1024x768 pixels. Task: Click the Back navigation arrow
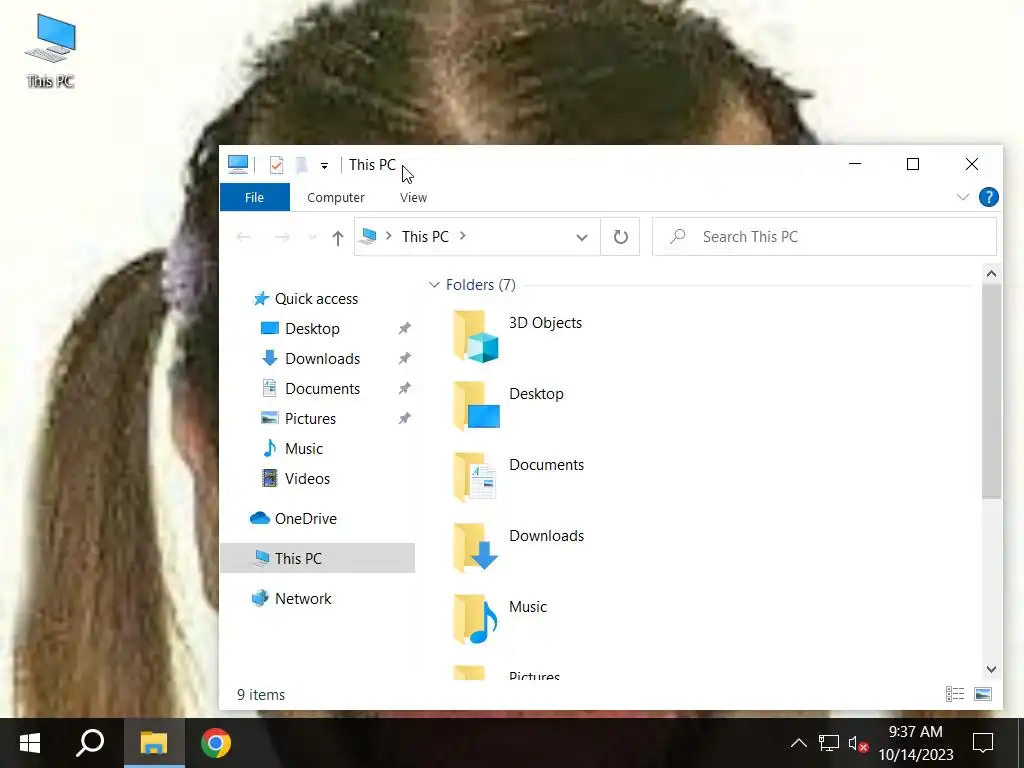pos(244,237)
